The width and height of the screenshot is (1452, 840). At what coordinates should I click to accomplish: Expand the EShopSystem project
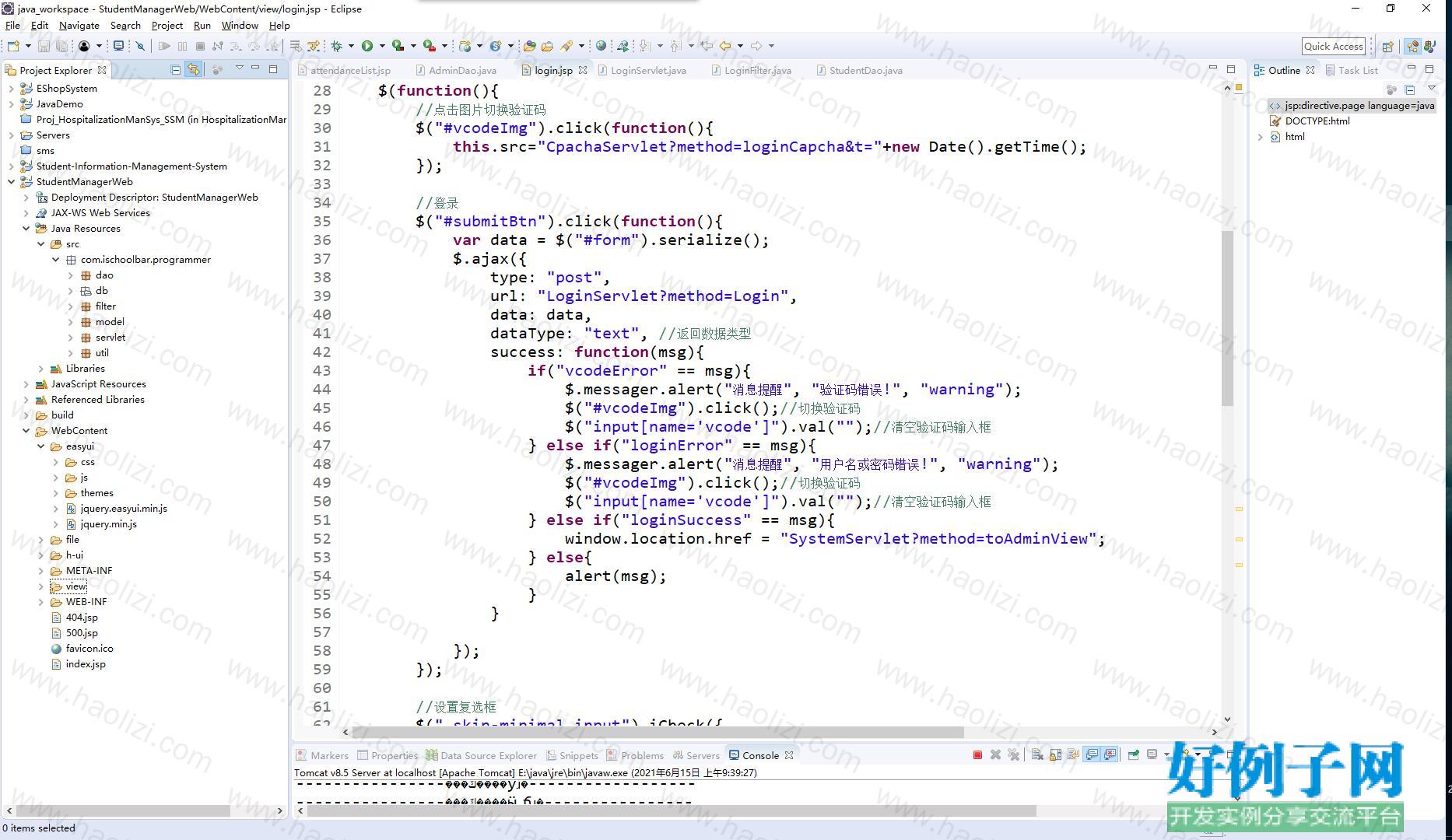click(x=11, y=89)
